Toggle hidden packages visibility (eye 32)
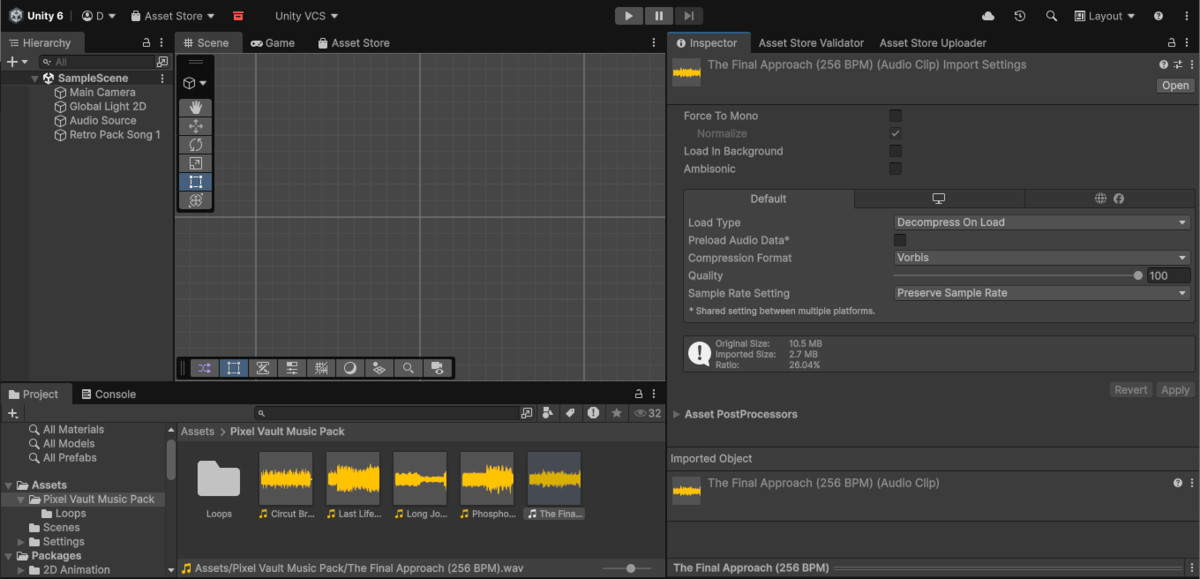Image resolution: width=1200 pixels, height=579 pixels. pyautogui.click(x=649, y=413)
